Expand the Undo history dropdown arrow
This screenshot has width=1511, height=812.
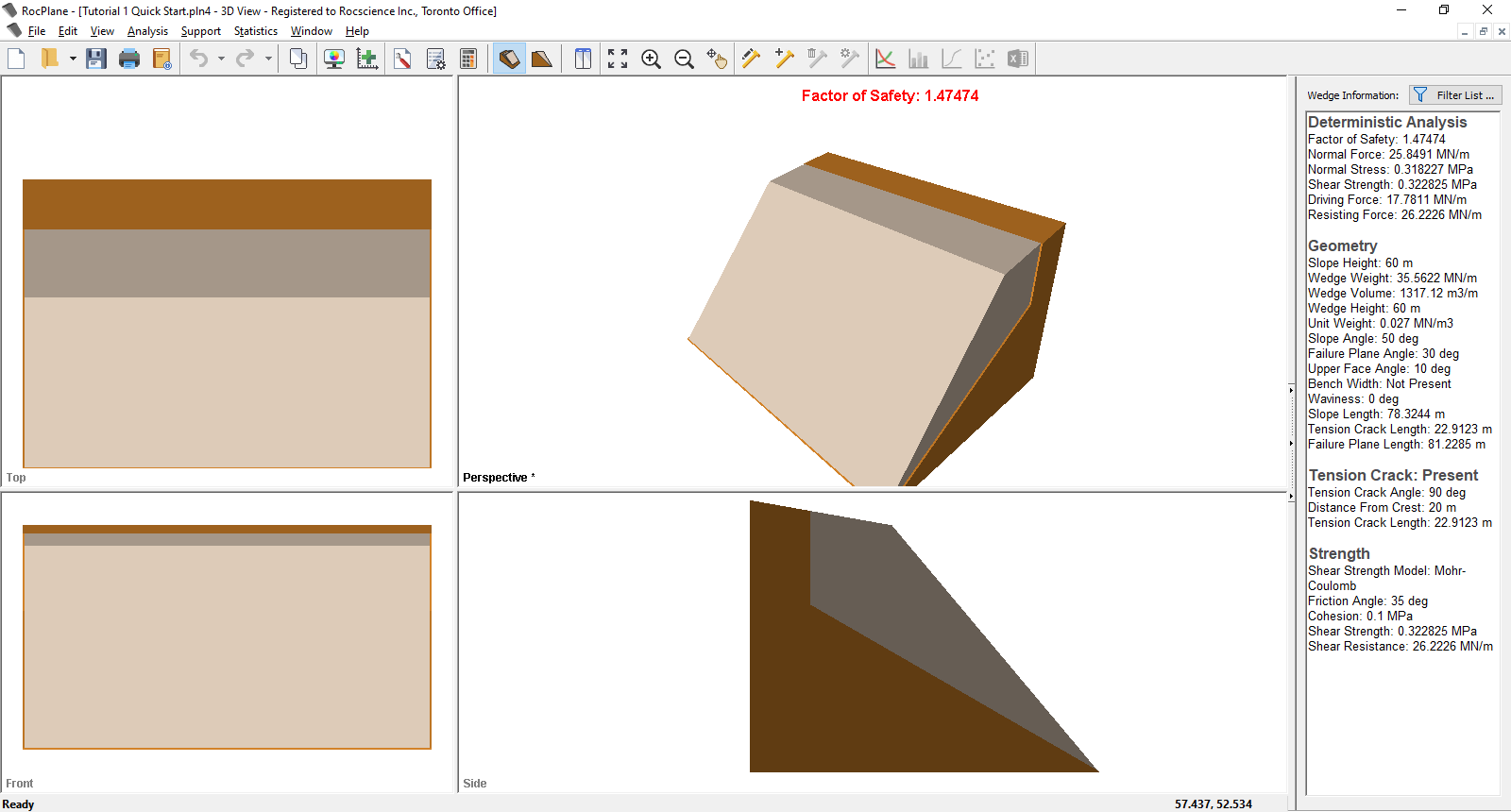point(221,59)
